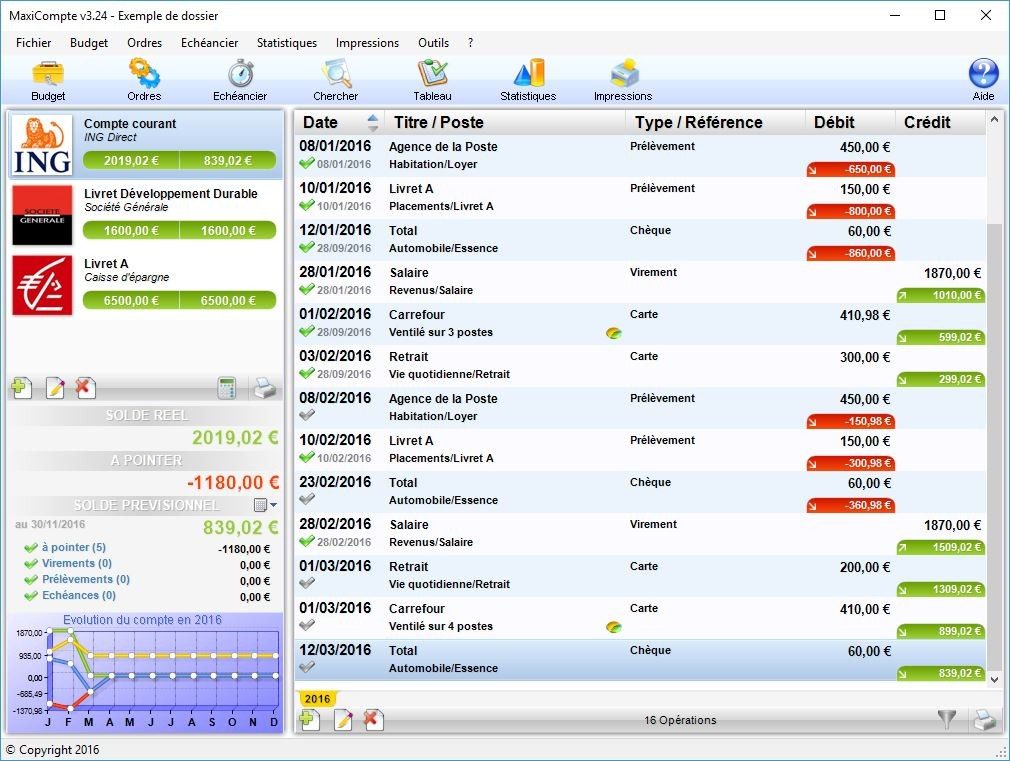Sort operations using the Date column arrow
Viewport: 1010px width, 761px height.
(x=372, y=122)
